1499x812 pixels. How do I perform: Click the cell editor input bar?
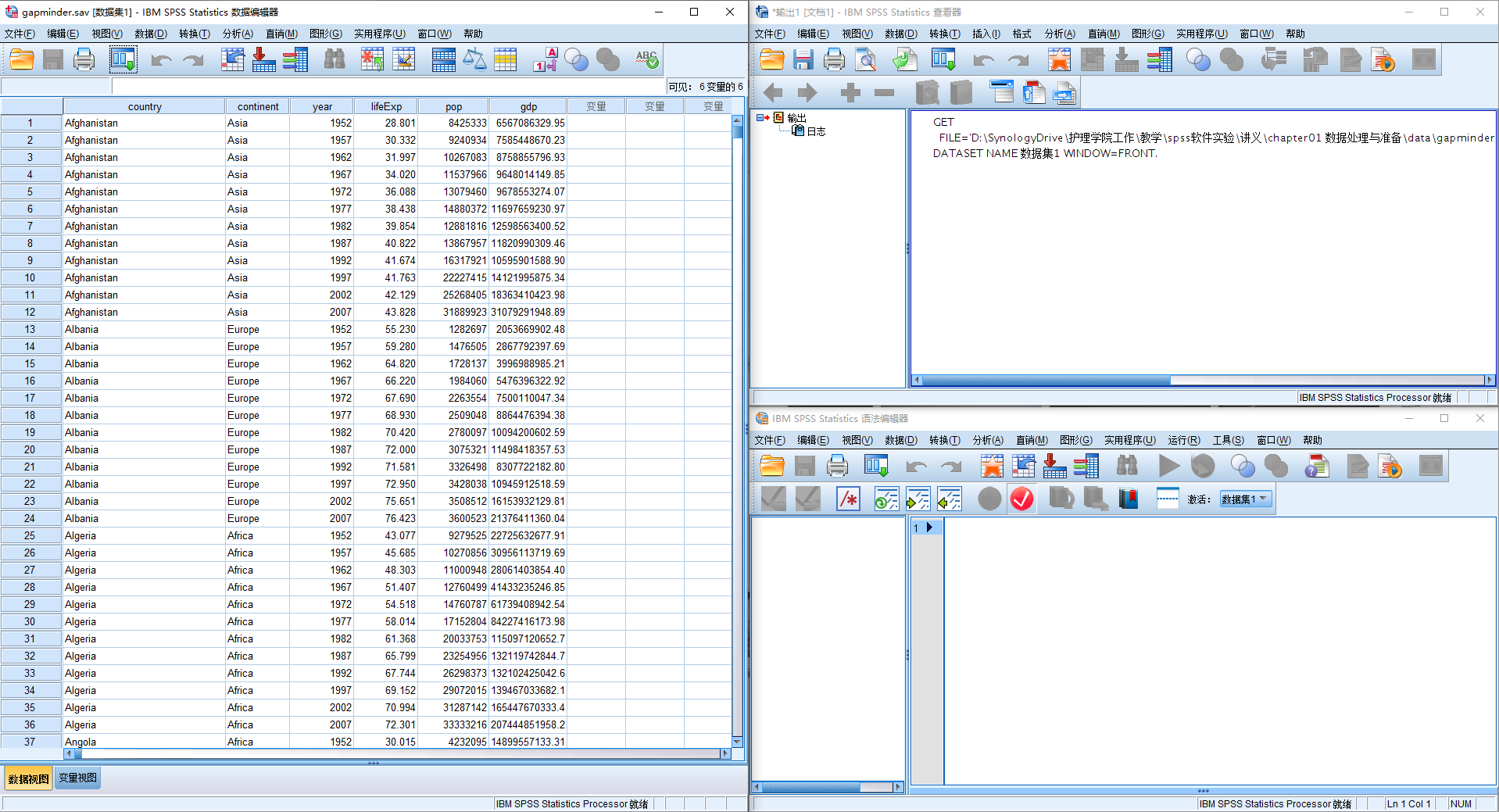(388, 86)
